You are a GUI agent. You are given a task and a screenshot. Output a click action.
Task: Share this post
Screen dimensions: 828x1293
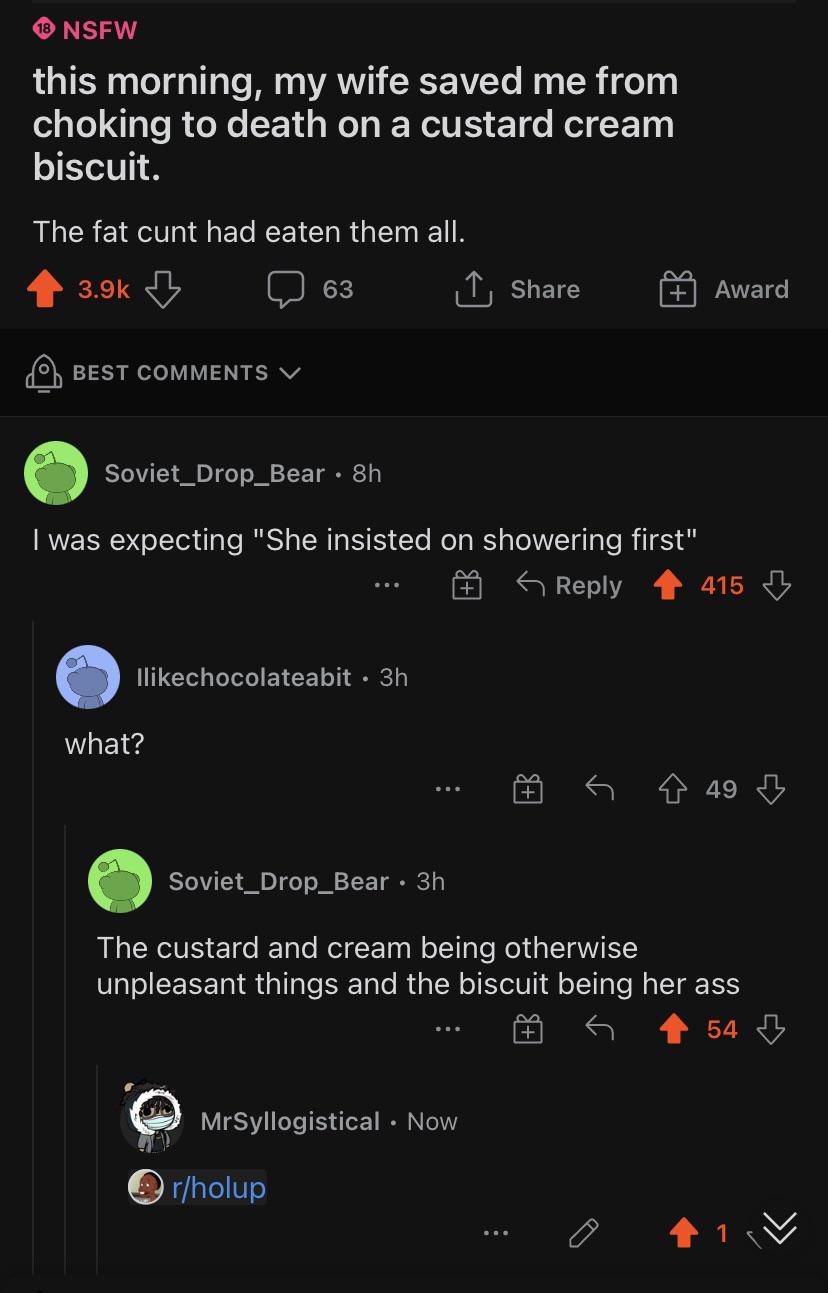(x=518, y=290)
